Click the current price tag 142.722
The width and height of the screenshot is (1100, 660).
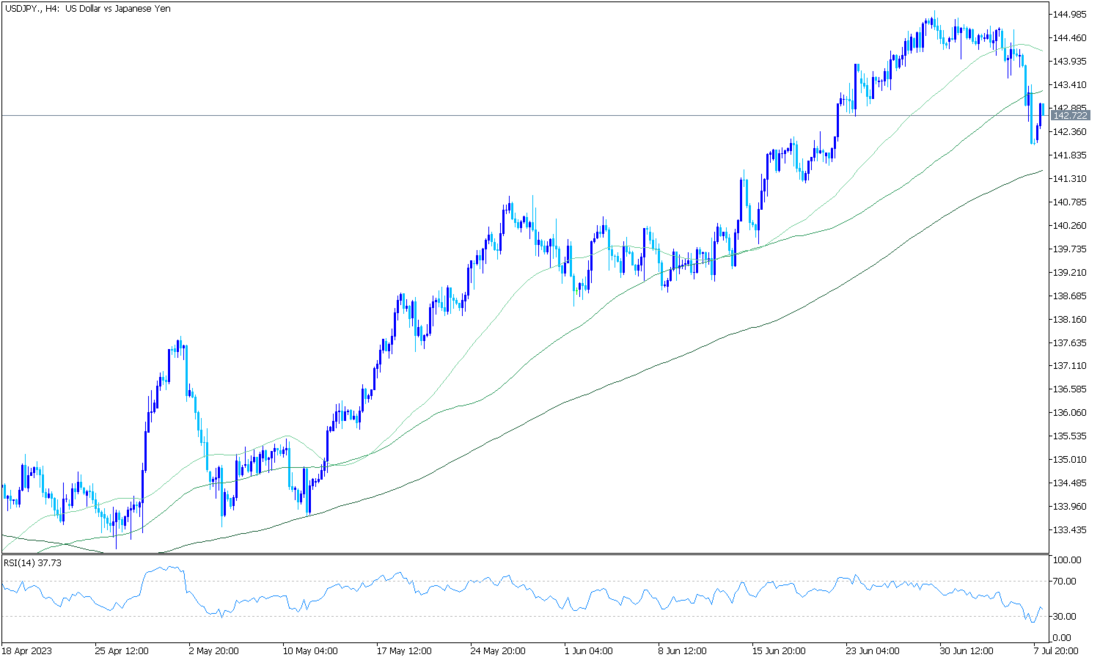[1071, 115]
